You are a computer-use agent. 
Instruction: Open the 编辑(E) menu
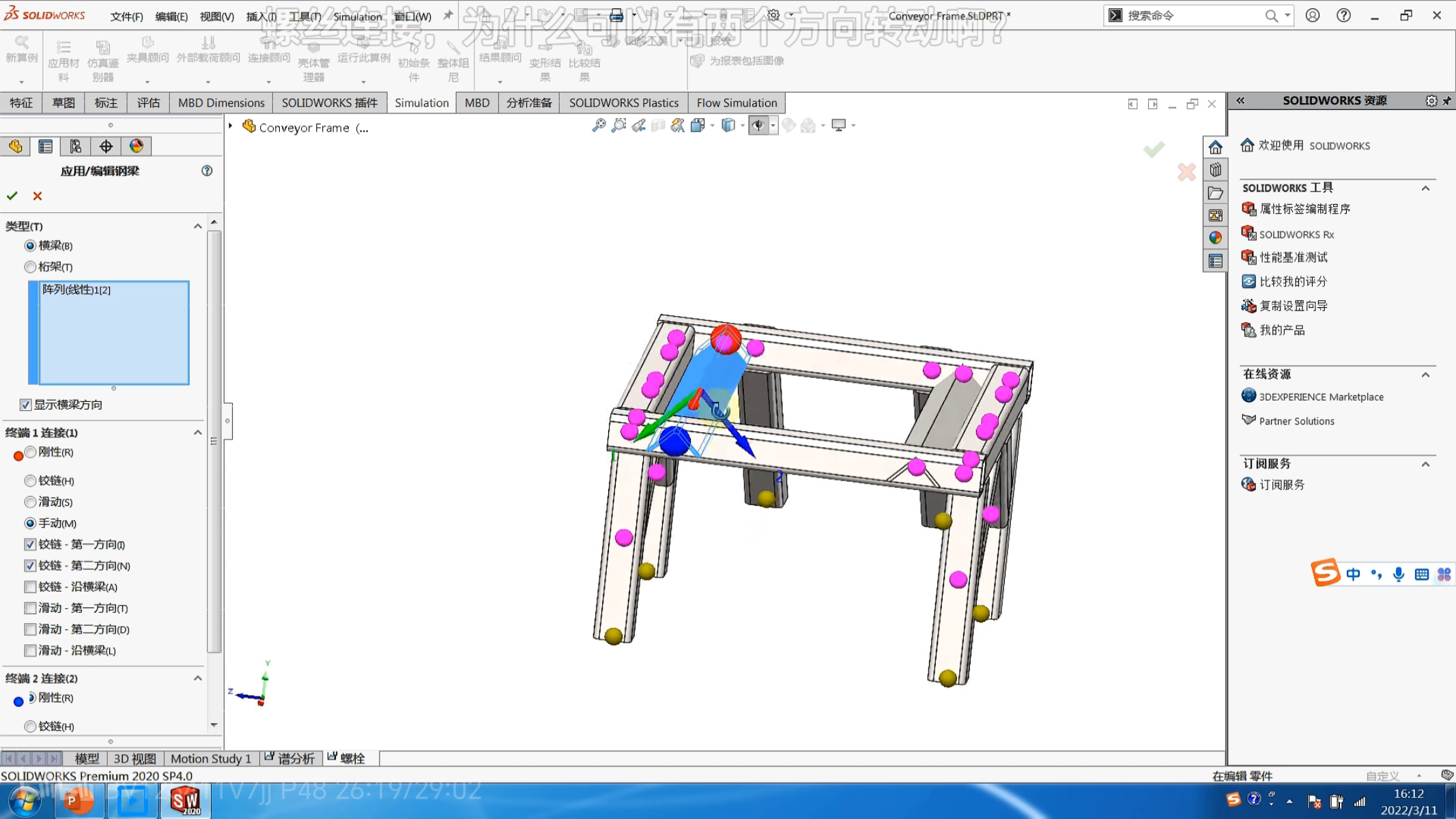click(x=171, y=16)
